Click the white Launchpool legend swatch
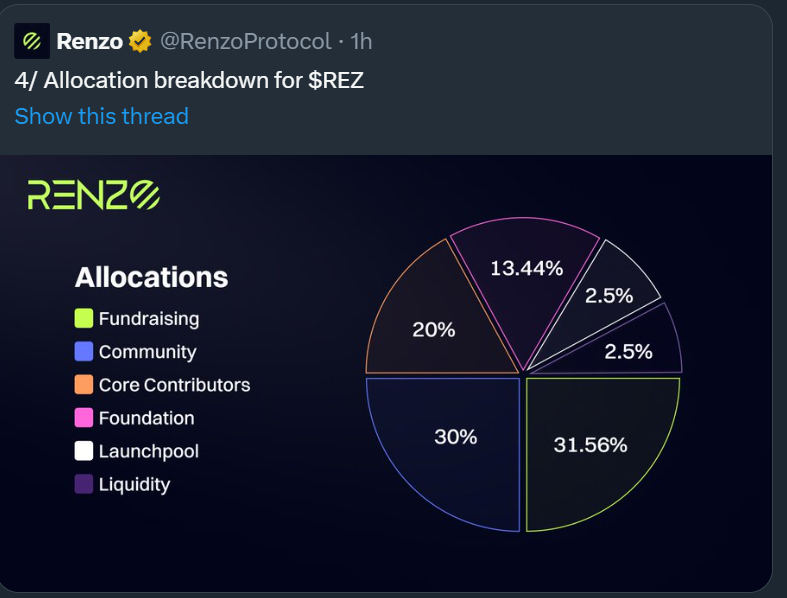This screenshot has width=787, height=598. [x=84, y=451]
